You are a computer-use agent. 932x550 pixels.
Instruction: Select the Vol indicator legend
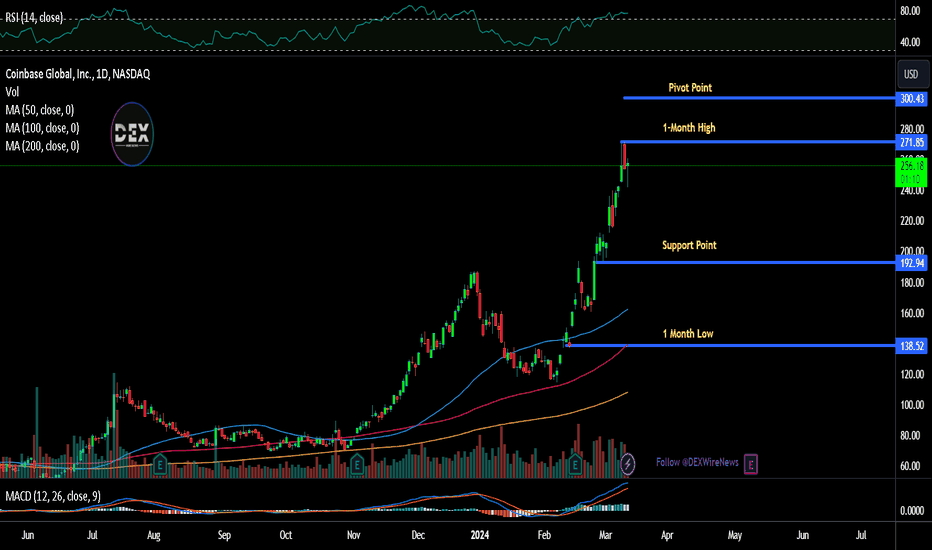(12, 92)
